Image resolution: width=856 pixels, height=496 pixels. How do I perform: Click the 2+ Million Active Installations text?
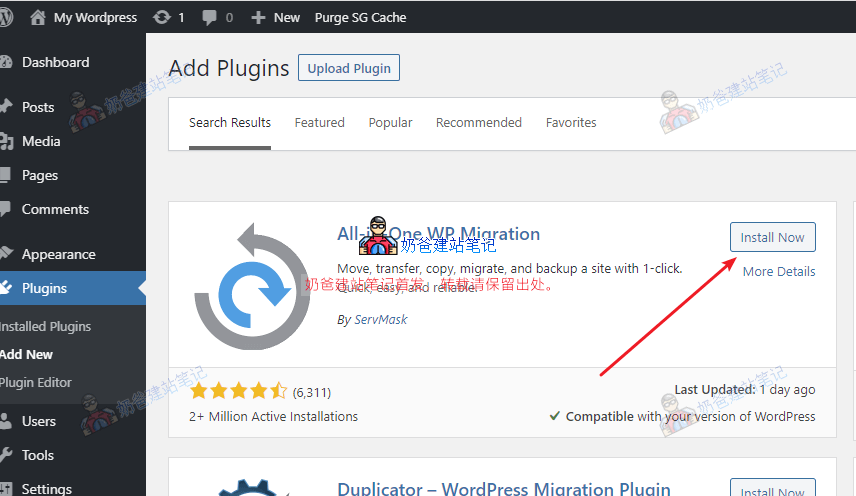tap(274, 416)
